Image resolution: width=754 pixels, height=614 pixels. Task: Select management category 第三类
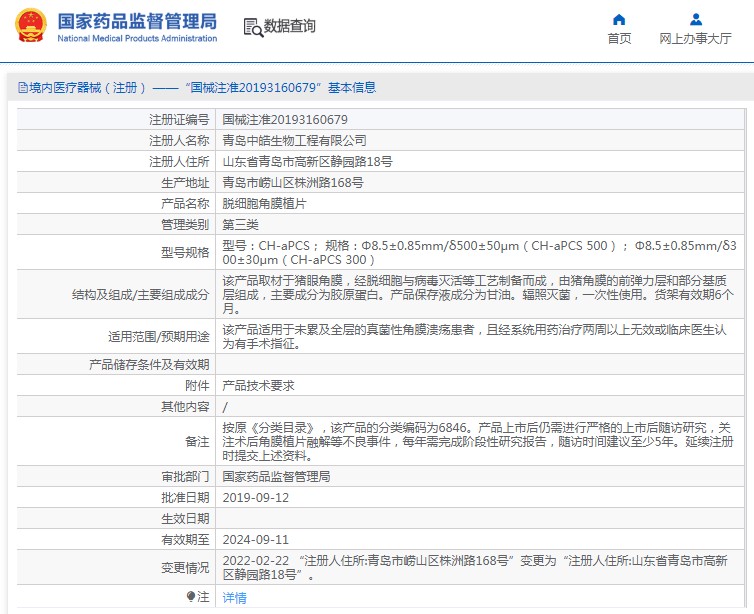[240, 225]
